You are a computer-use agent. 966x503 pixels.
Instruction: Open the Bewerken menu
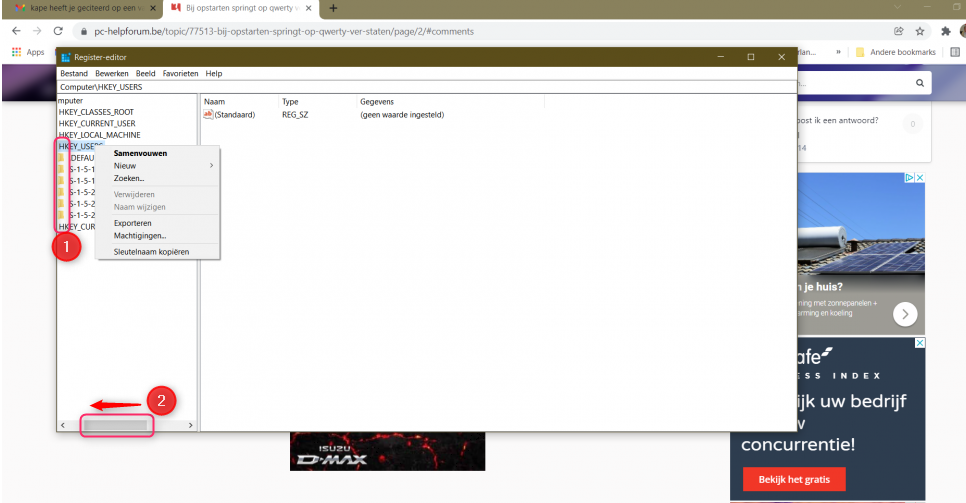[112, 73]
